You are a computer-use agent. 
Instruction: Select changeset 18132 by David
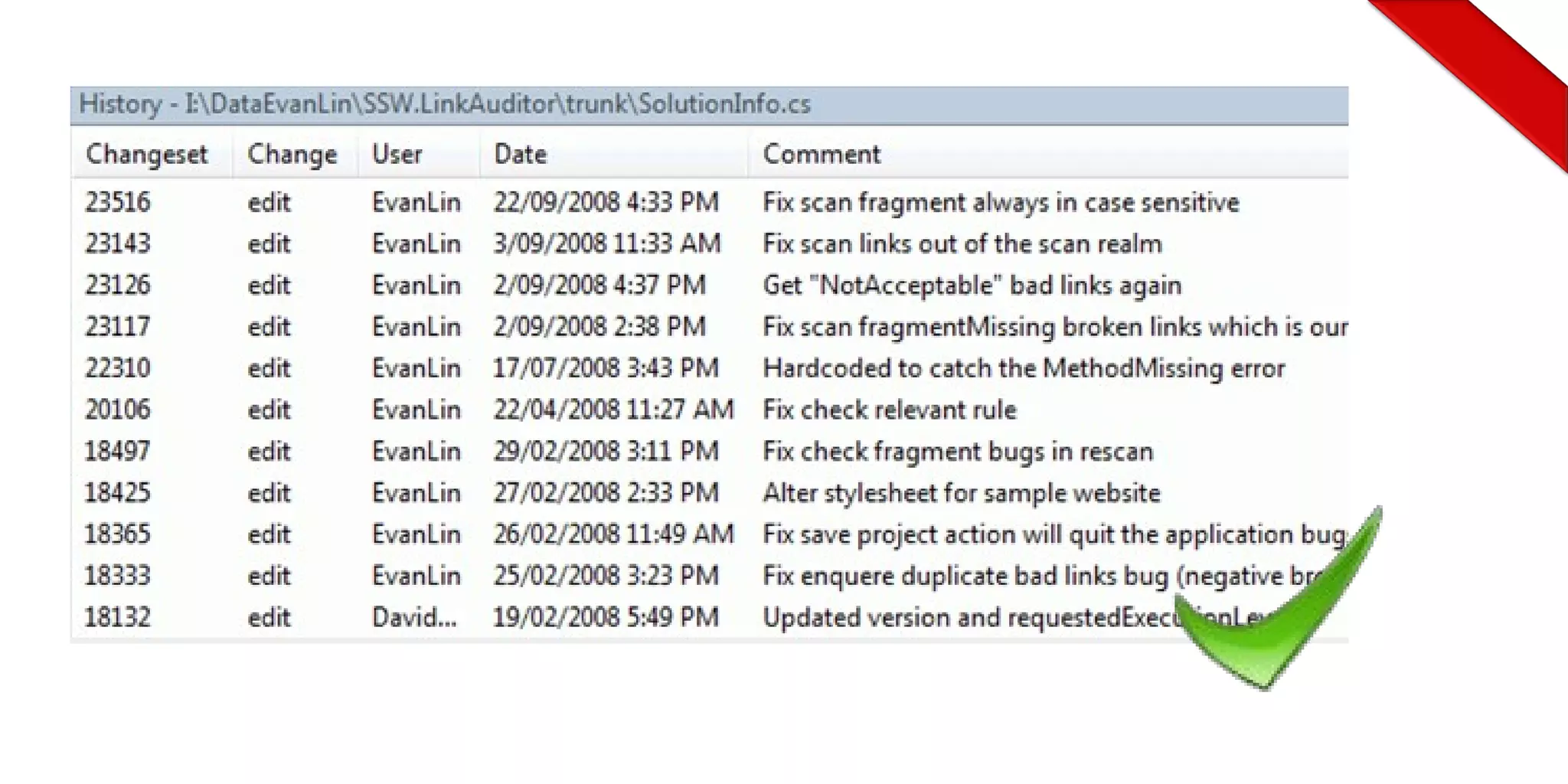click(x=118, y=617)
